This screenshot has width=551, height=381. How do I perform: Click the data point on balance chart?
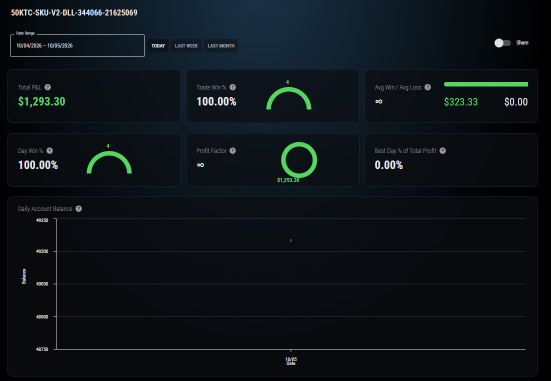click(x=291, y=240)
